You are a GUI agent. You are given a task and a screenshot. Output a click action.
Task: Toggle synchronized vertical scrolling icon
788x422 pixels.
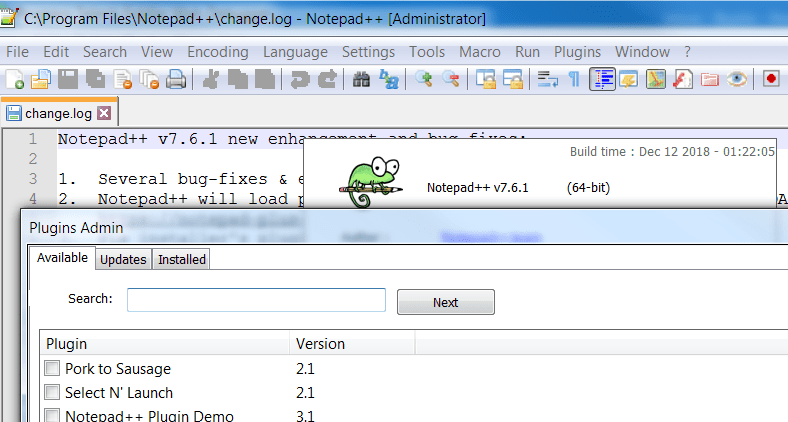(485, 79)
